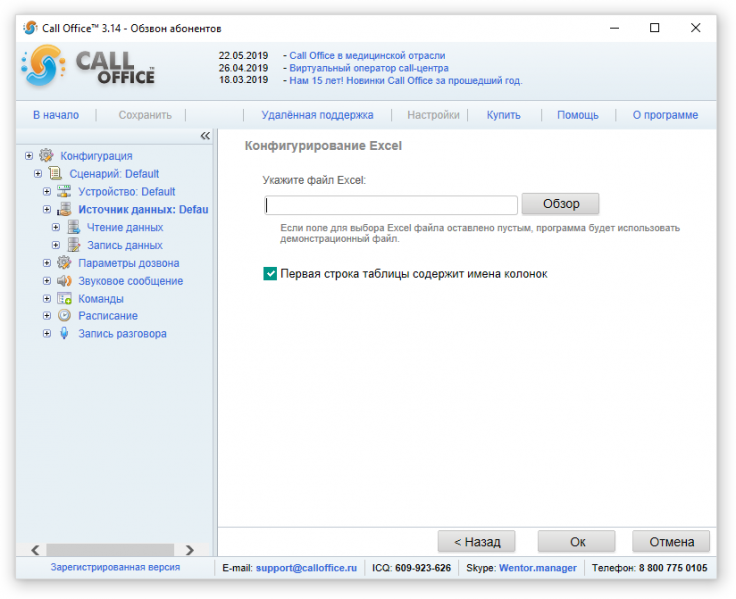Expand the Команды node
Screen dimensions: 736x599
[x=47, y=298]
